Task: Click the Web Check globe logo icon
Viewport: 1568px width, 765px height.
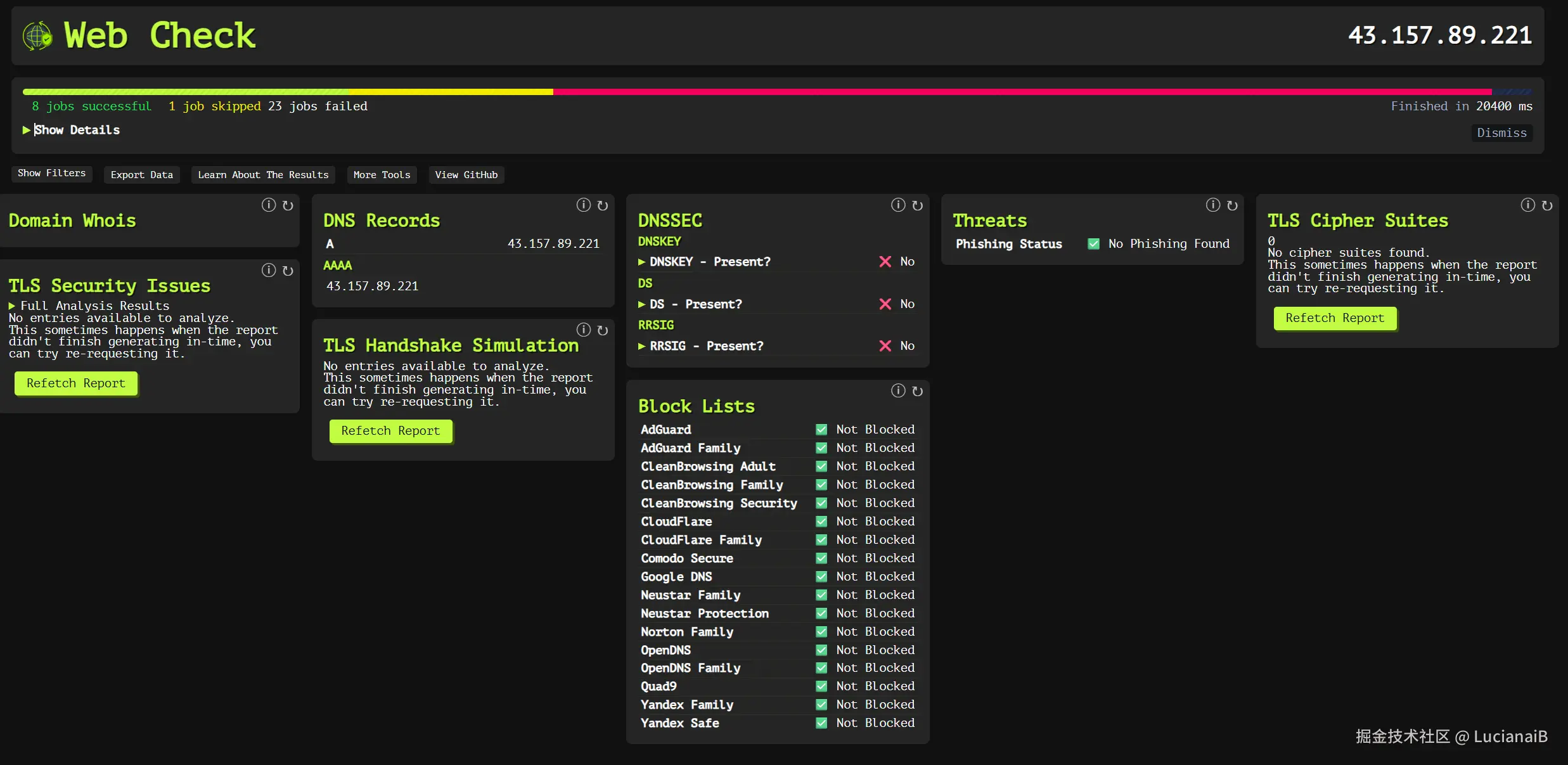Action: [x=37, y=35]
